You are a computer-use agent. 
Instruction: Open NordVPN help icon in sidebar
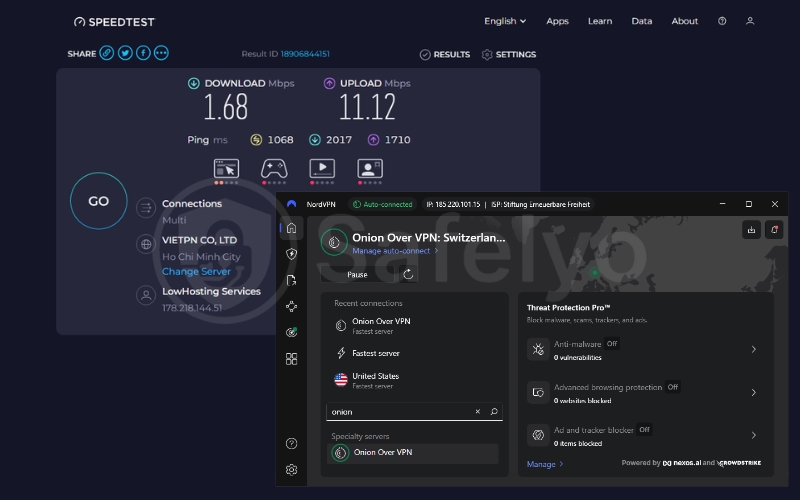click(x=291, y=443)
